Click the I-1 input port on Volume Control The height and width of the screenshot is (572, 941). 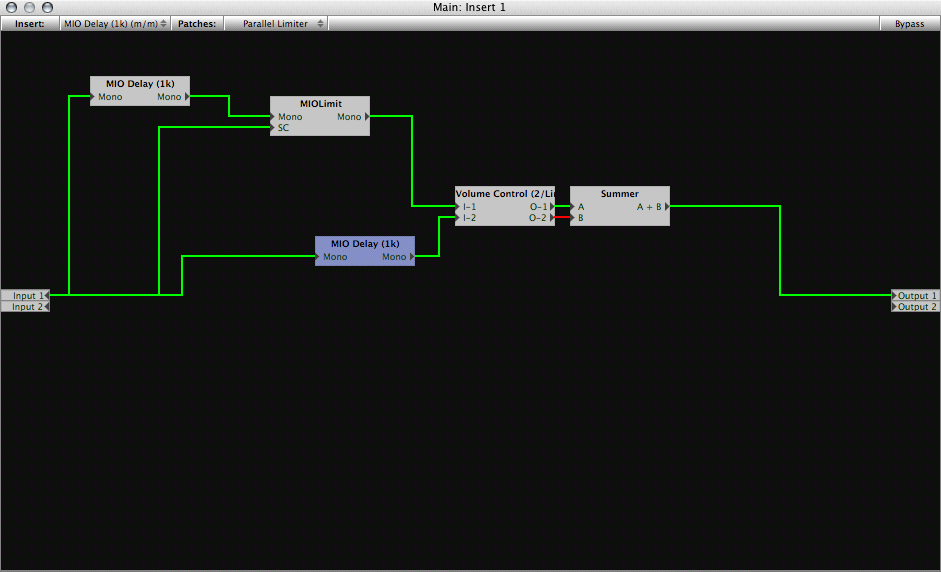tap(466, 206)
